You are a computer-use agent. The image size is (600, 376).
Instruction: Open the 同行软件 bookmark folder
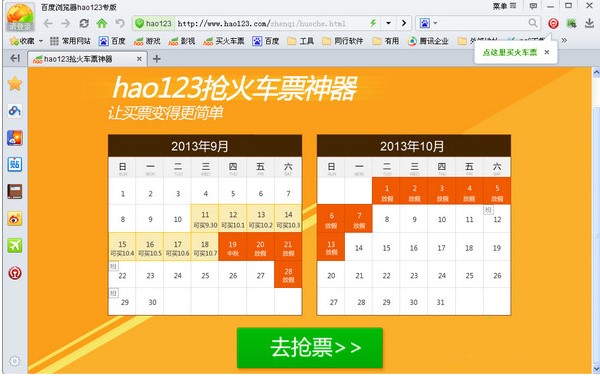(x=342, y=41)
